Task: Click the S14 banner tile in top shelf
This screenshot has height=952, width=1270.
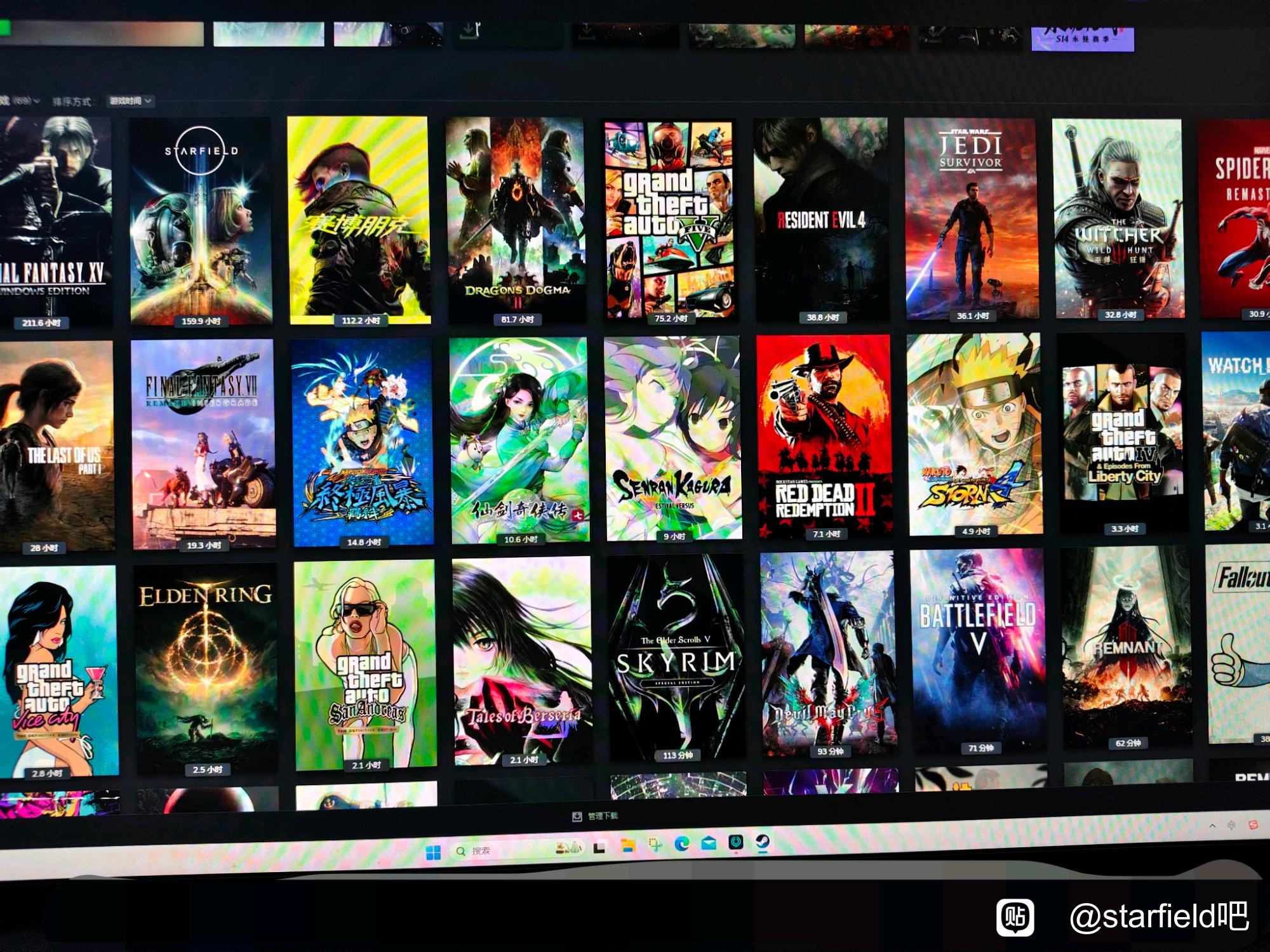Action: (x=1083, y=37)
